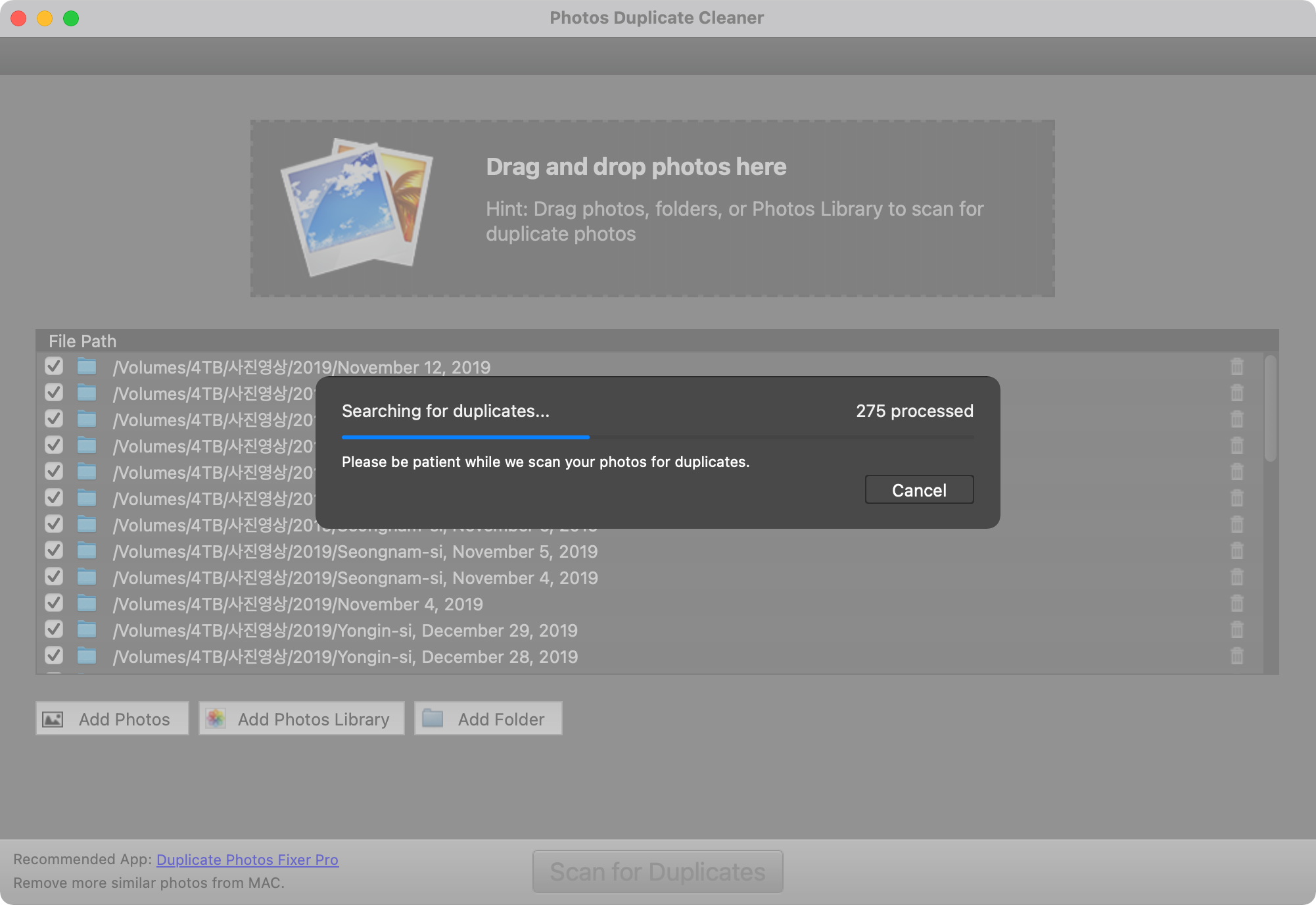
Task: Click trash icon for Seongnam-si, November 4 row
Action: 1236,577
